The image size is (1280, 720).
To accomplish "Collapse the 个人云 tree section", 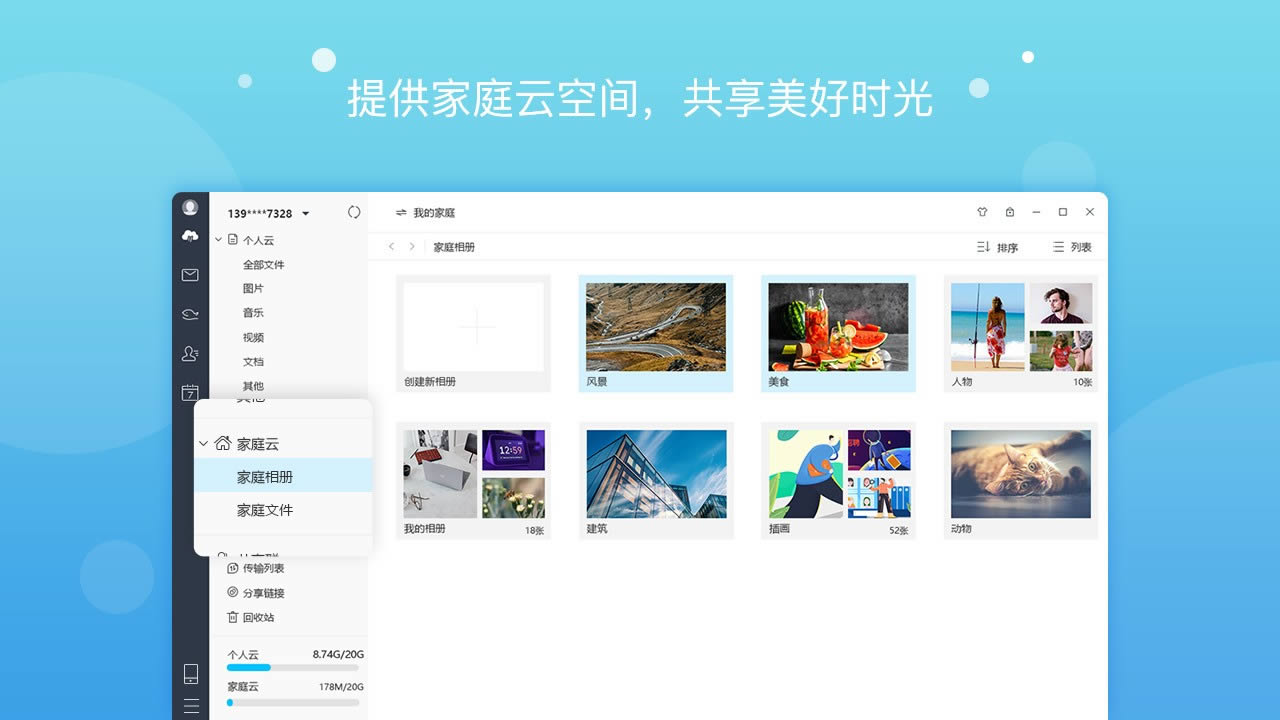I will pyautogui.click(x=218, y=240).
